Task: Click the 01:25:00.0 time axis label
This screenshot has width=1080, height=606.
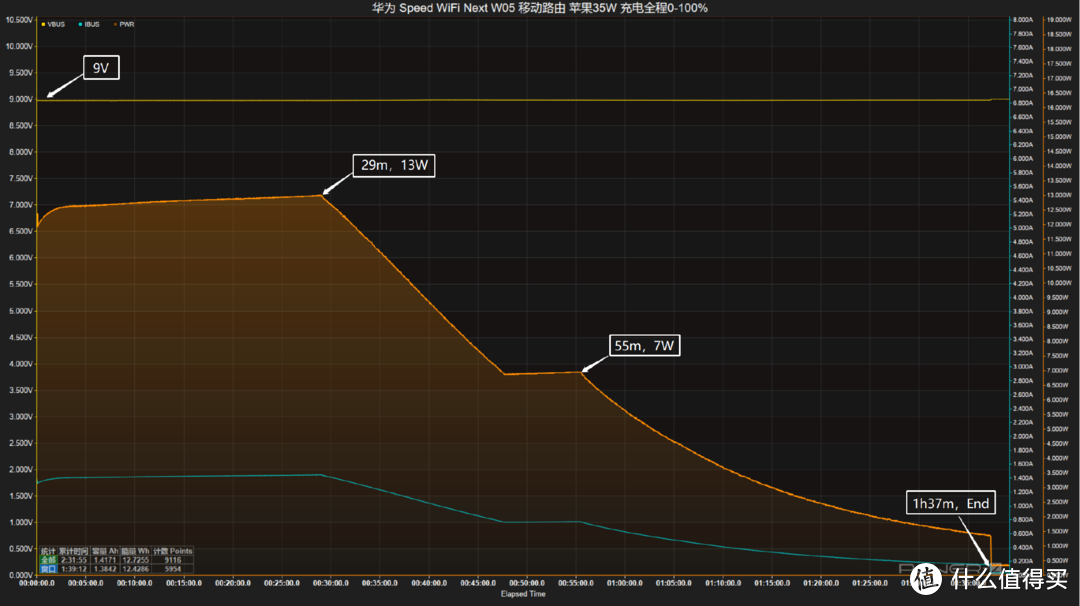Action: [870, 583]
